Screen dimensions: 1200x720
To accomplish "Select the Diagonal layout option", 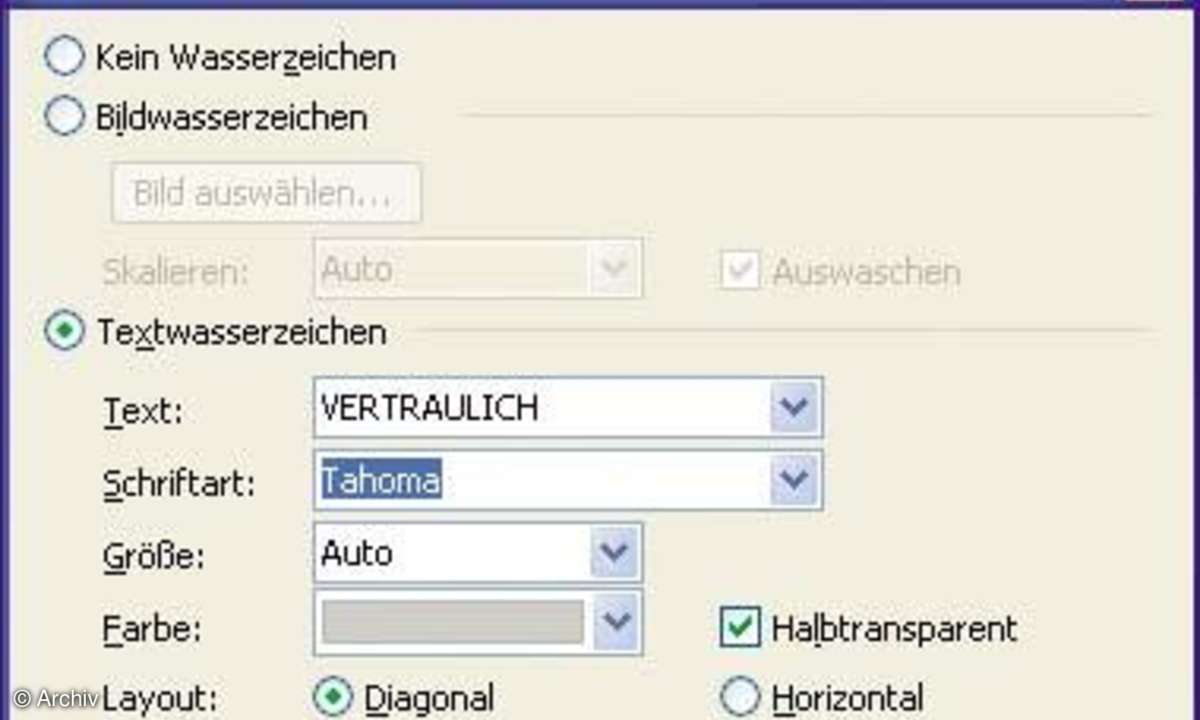I will (x=333, y=698).
